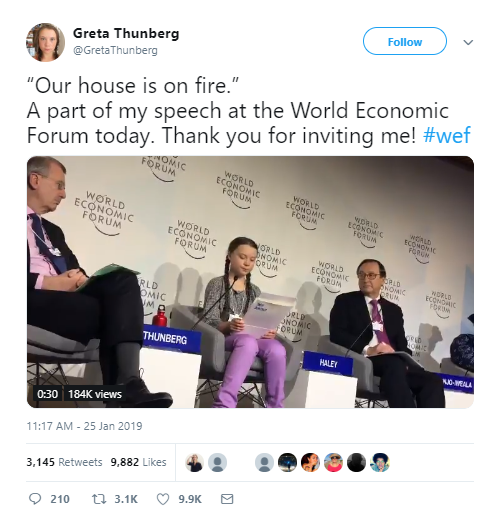Click the second gray default liker avatar

pos(264,462)
